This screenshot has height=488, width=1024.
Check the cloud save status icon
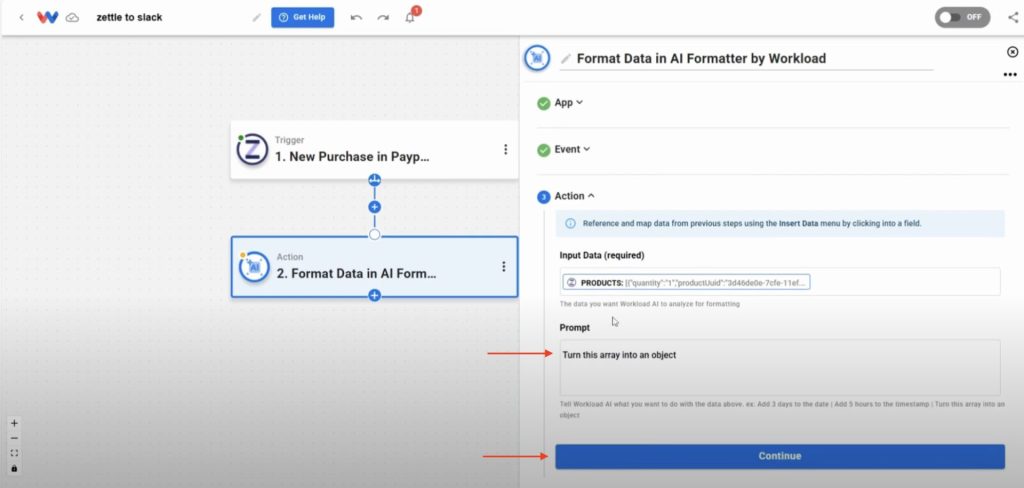(x=72, y=18)
